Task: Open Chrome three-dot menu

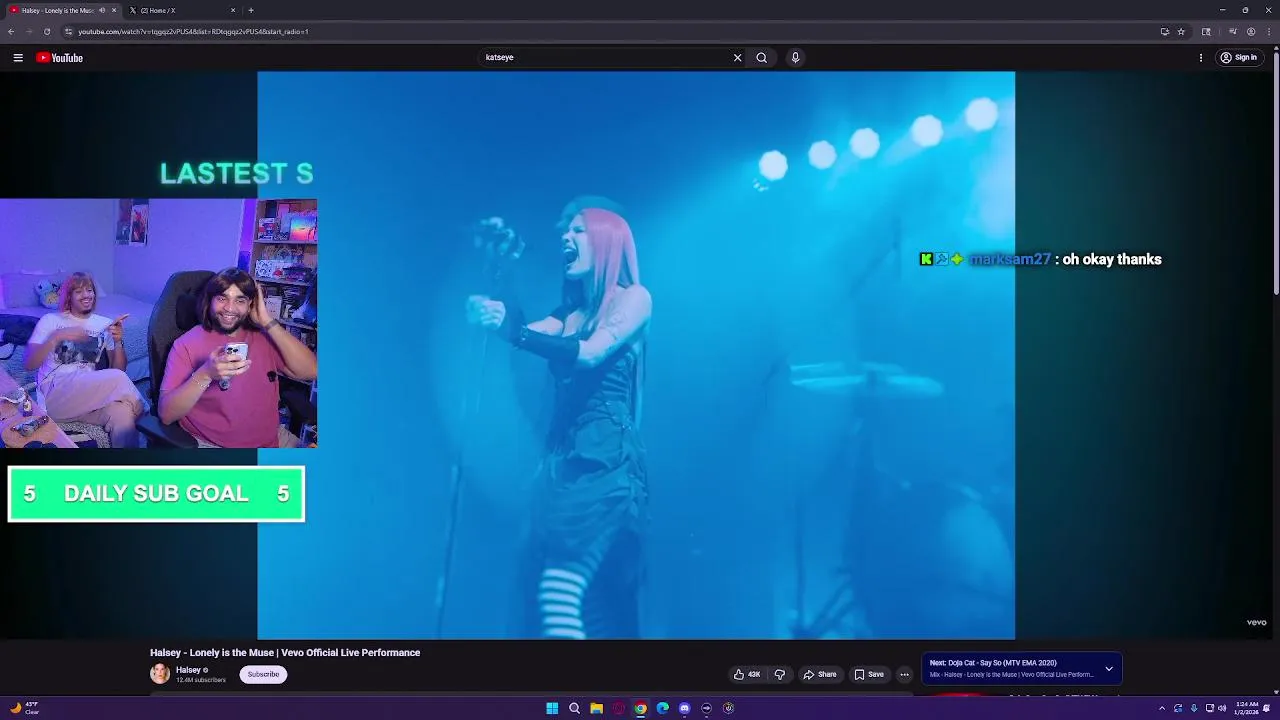Action: (1269, 31)
